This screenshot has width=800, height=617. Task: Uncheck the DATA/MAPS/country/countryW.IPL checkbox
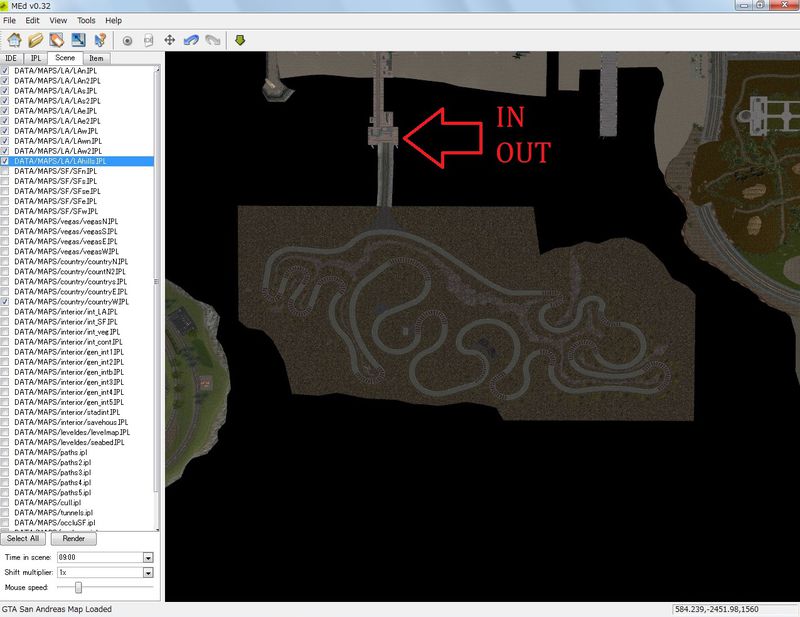point(5,302)
